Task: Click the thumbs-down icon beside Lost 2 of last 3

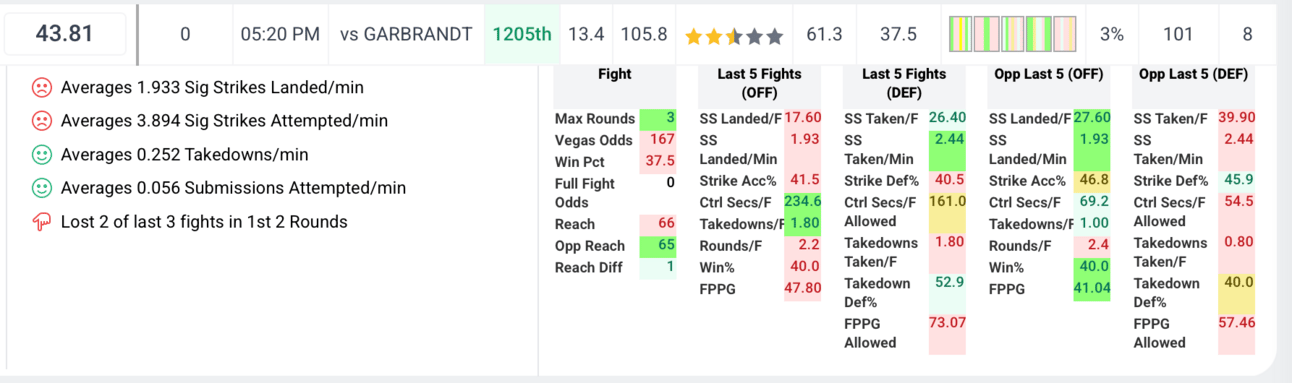Action: [42, 222]
